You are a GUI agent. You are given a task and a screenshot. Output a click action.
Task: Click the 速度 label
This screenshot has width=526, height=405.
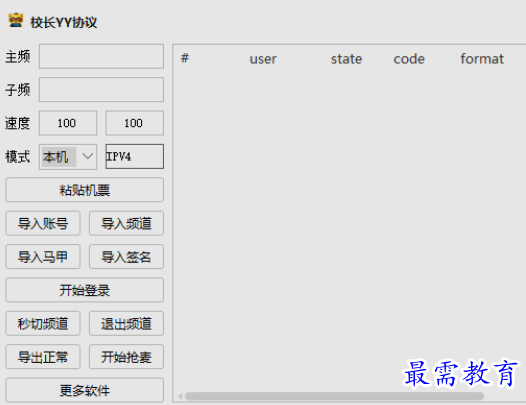(17, 123)
